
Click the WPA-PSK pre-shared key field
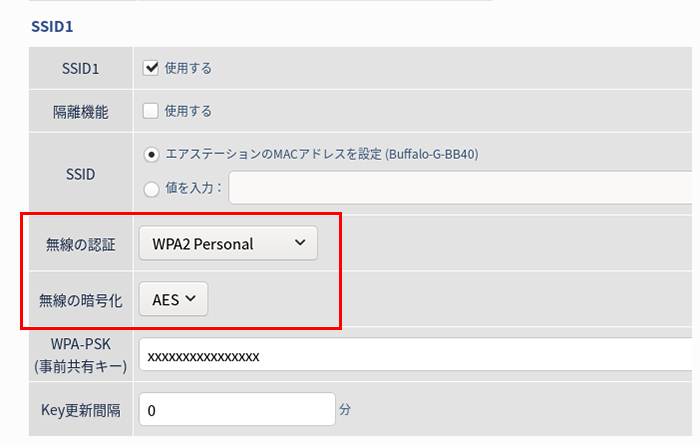(x=416, y=355)
